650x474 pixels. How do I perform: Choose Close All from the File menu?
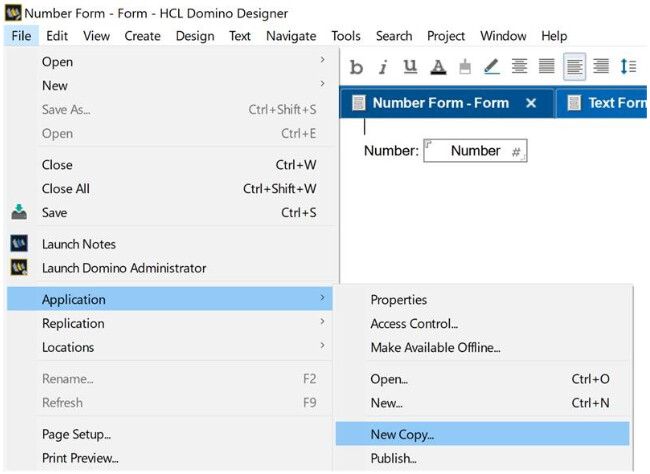pyautogui.click(x=179, y=189)
